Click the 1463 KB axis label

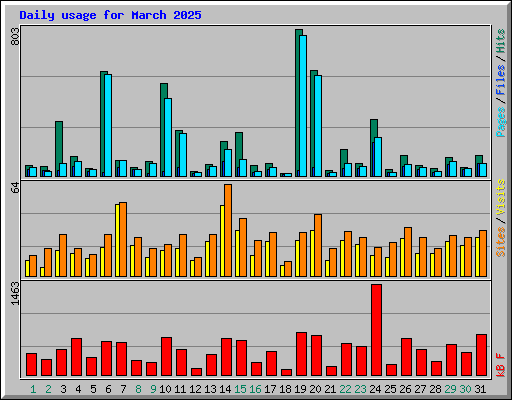coord(15,294)
